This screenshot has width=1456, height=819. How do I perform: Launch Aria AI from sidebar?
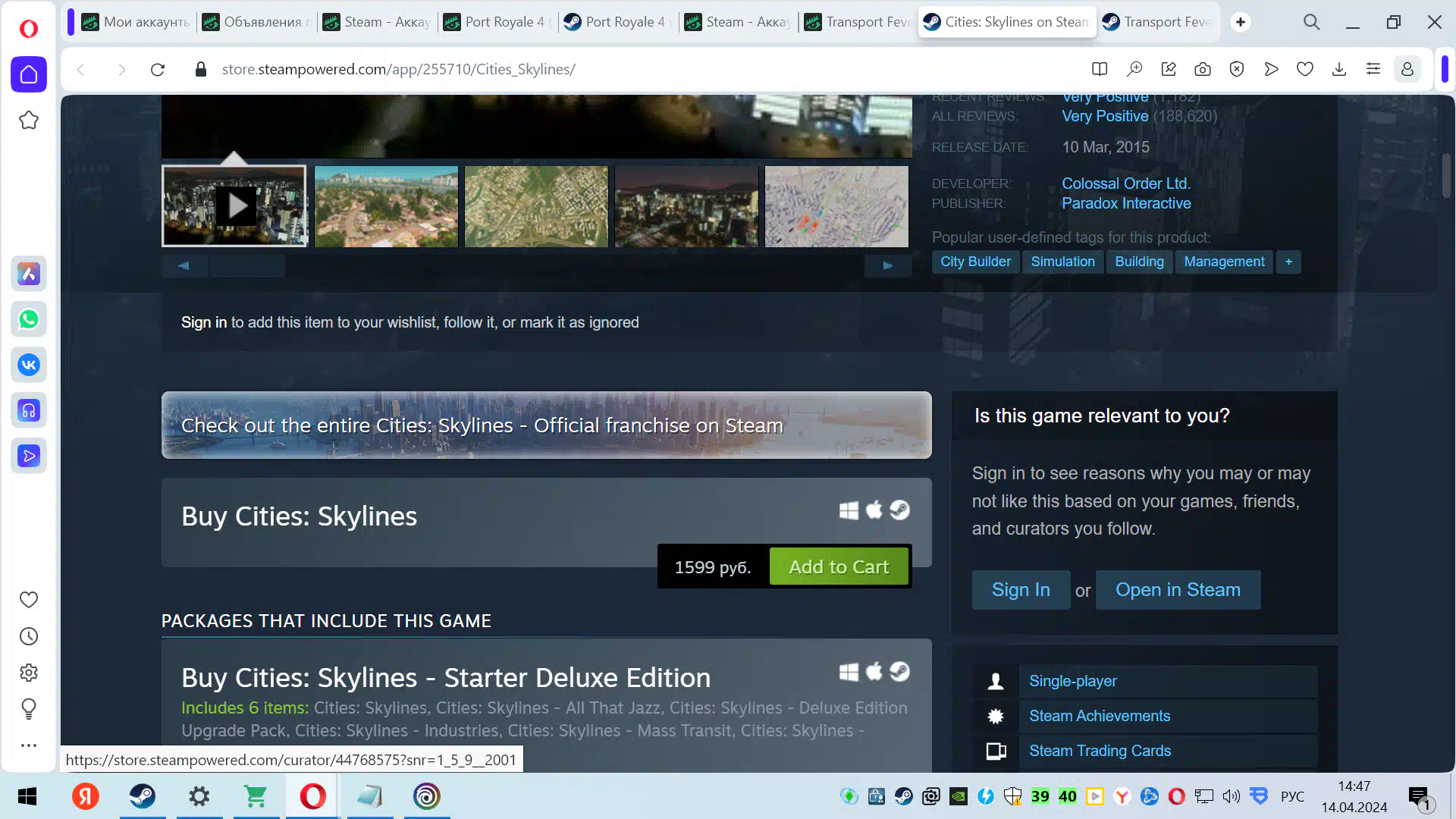(29, 274)
